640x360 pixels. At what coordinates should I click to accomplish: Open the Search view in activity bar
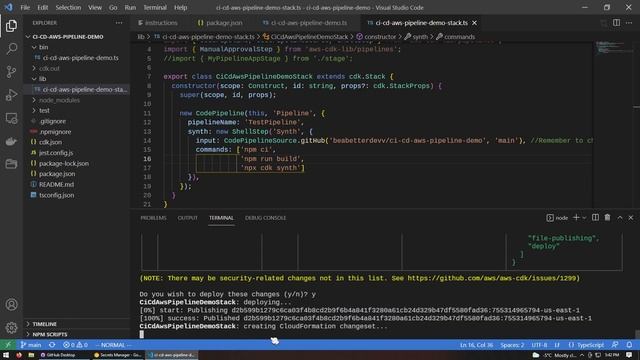(x=11, y=49)
